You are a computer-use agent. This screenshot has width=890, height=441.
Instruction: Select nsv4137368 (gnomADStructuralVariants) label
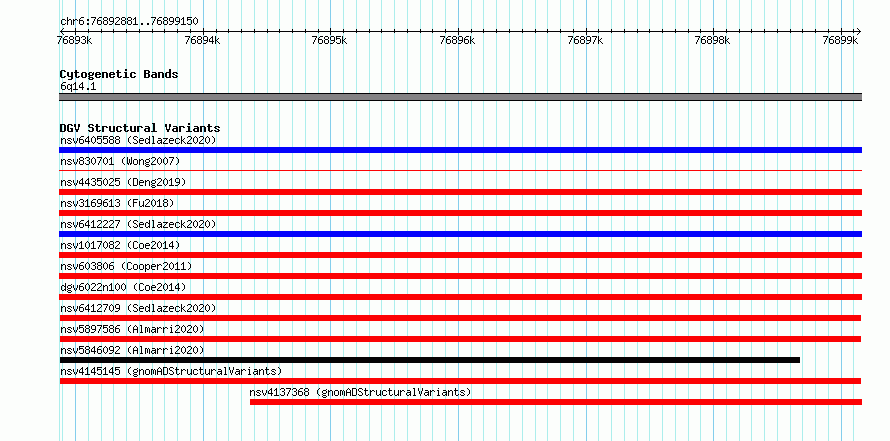click(x=360, y=392)
